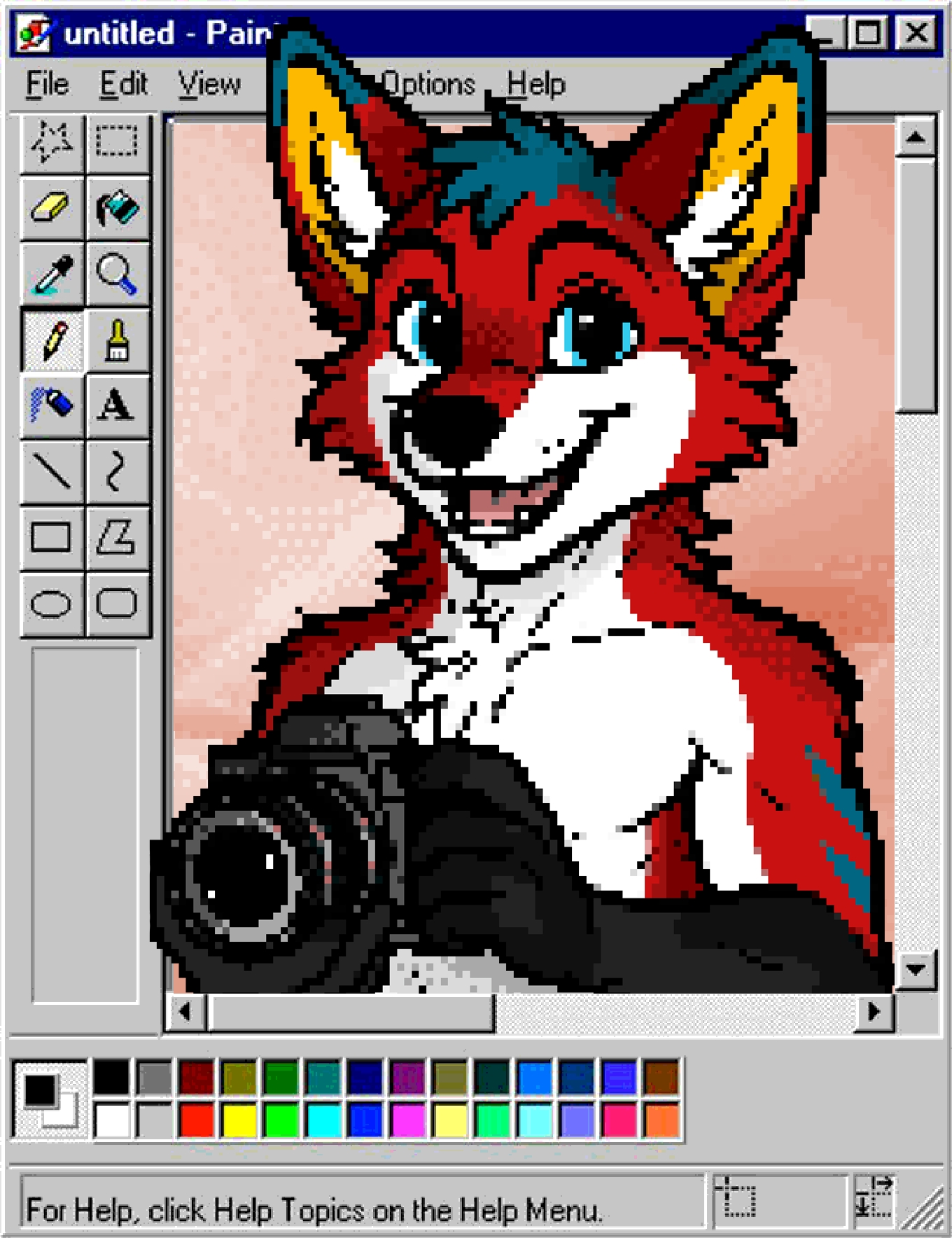Choose the yellow color swatch
Screen dimensions: 952x1238
[239, 1120]
